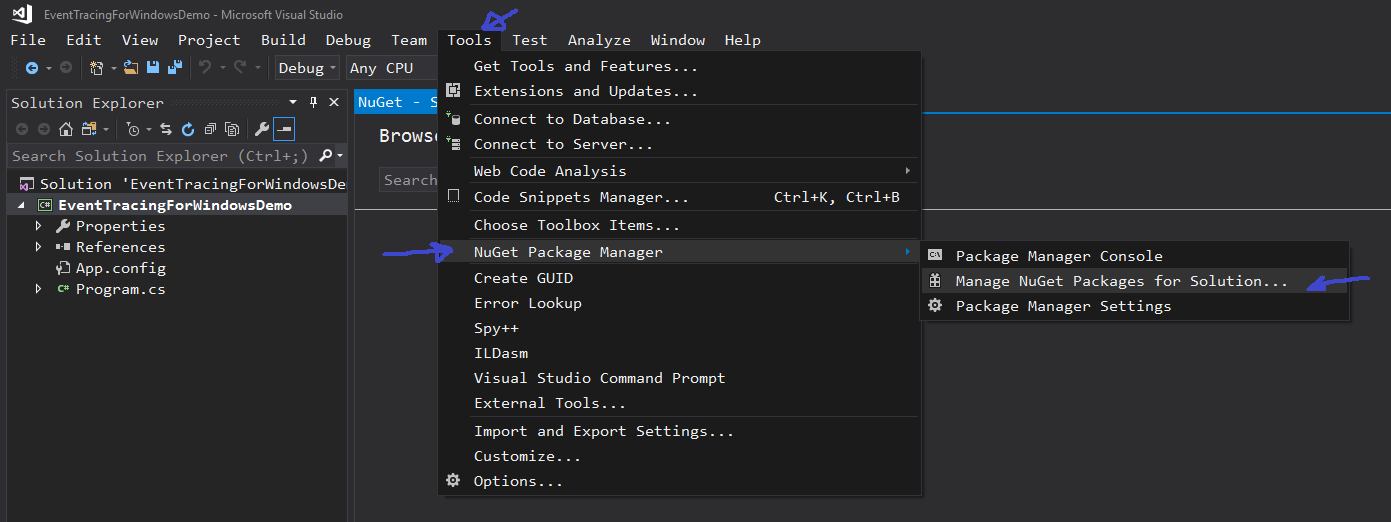The height and width of the screenshot is (522, 1391).
Task: Click the Connect to Database icon
Action: pyautogui.click(x=453, y=119)
